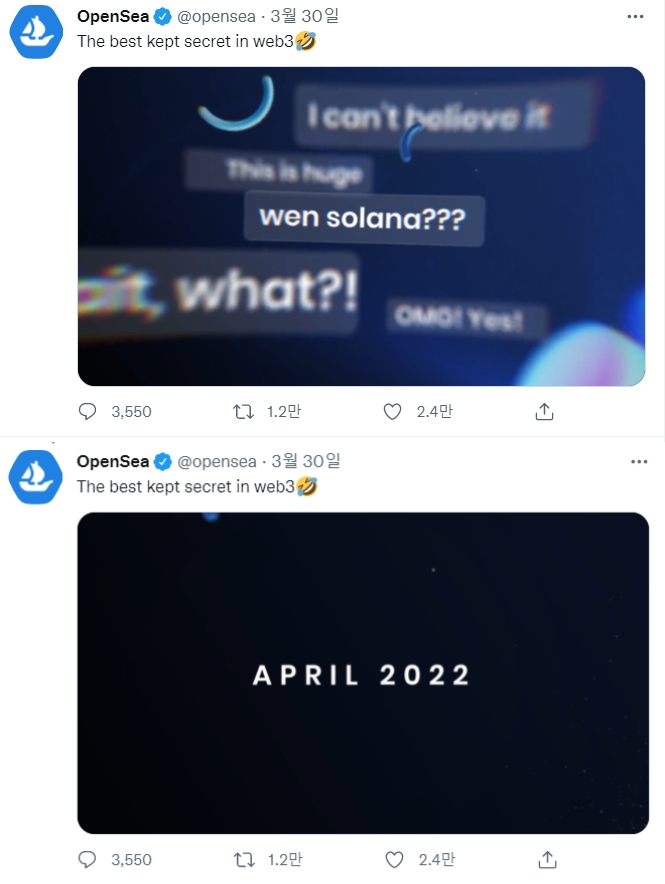Click the verified badge on the first tweet
The height and width of the screenshot is (884, 665).
(x=162, y=17)
